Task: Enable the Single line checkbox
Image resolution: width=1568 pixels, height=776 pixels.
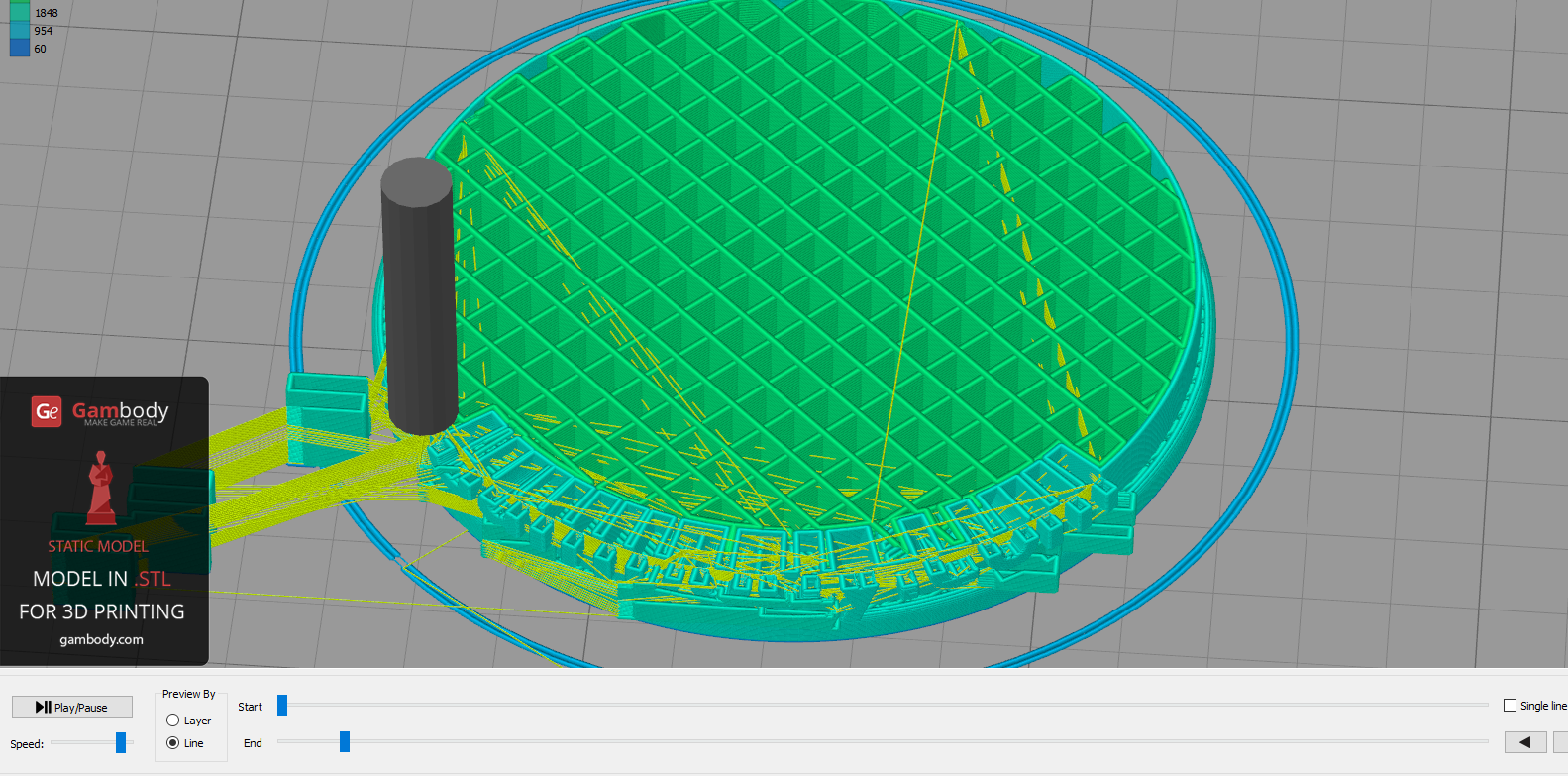Action: 1510,706
